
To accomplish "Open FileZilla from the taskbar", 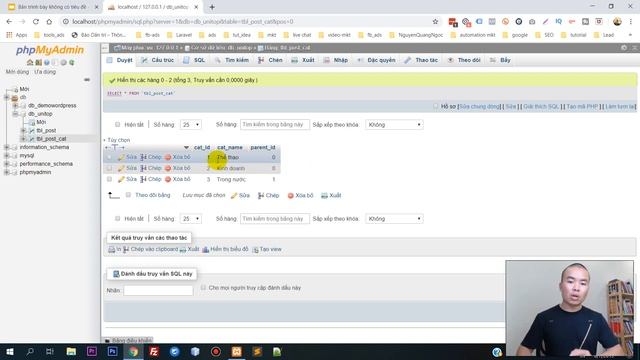I will coord(154,351).
